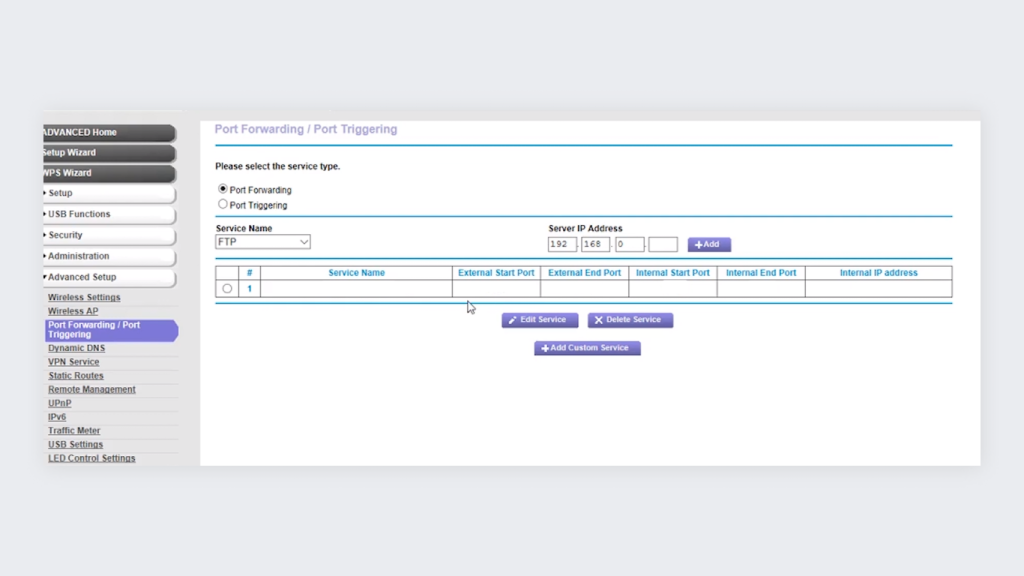Open the Traffic Meter page
The height and width of the screenshot is (576, 1024).
[x=74, y=430]
